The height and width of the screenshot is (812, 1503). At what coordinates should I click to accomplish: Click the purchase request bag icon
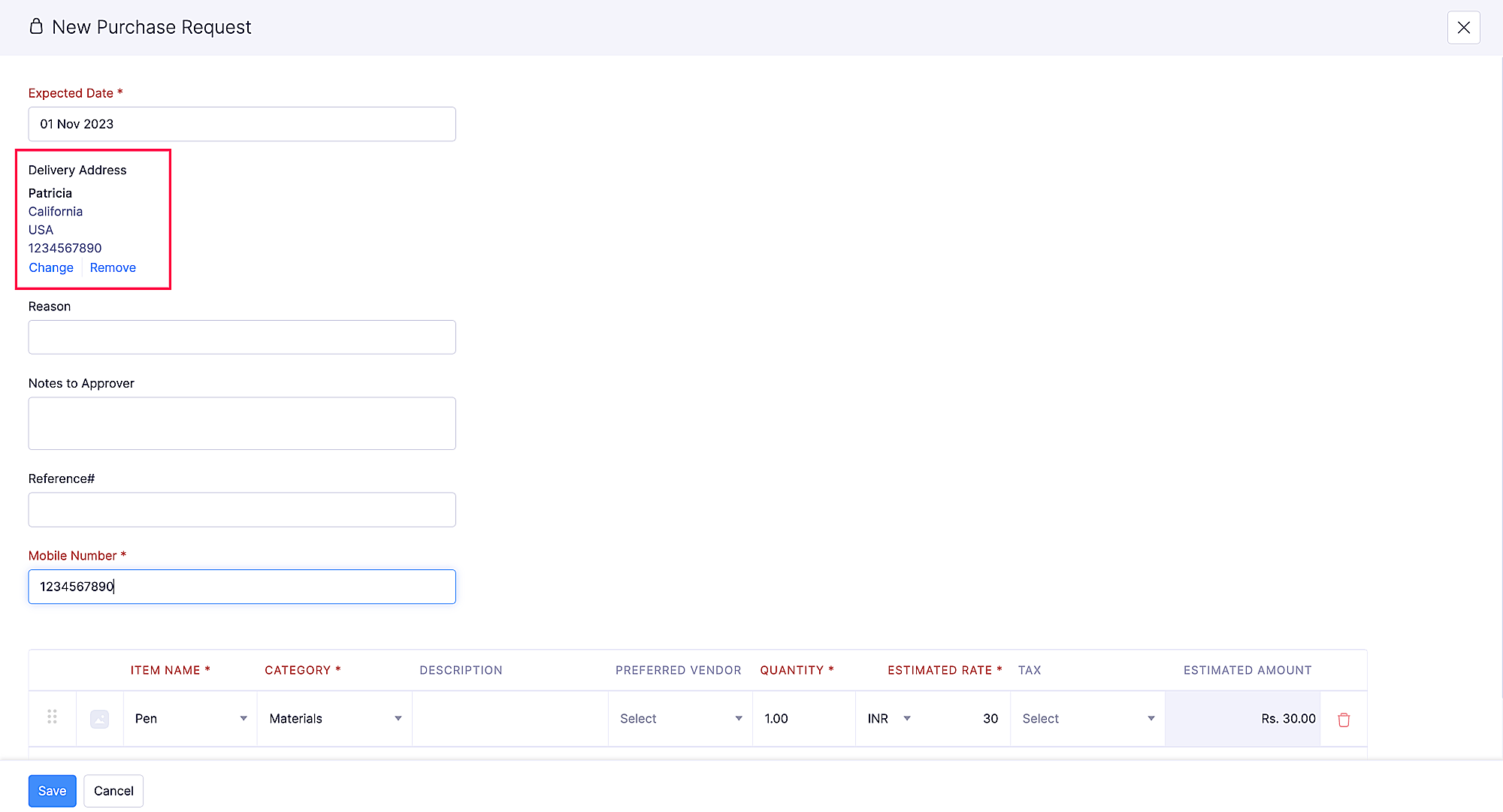[x=36, y=27]
